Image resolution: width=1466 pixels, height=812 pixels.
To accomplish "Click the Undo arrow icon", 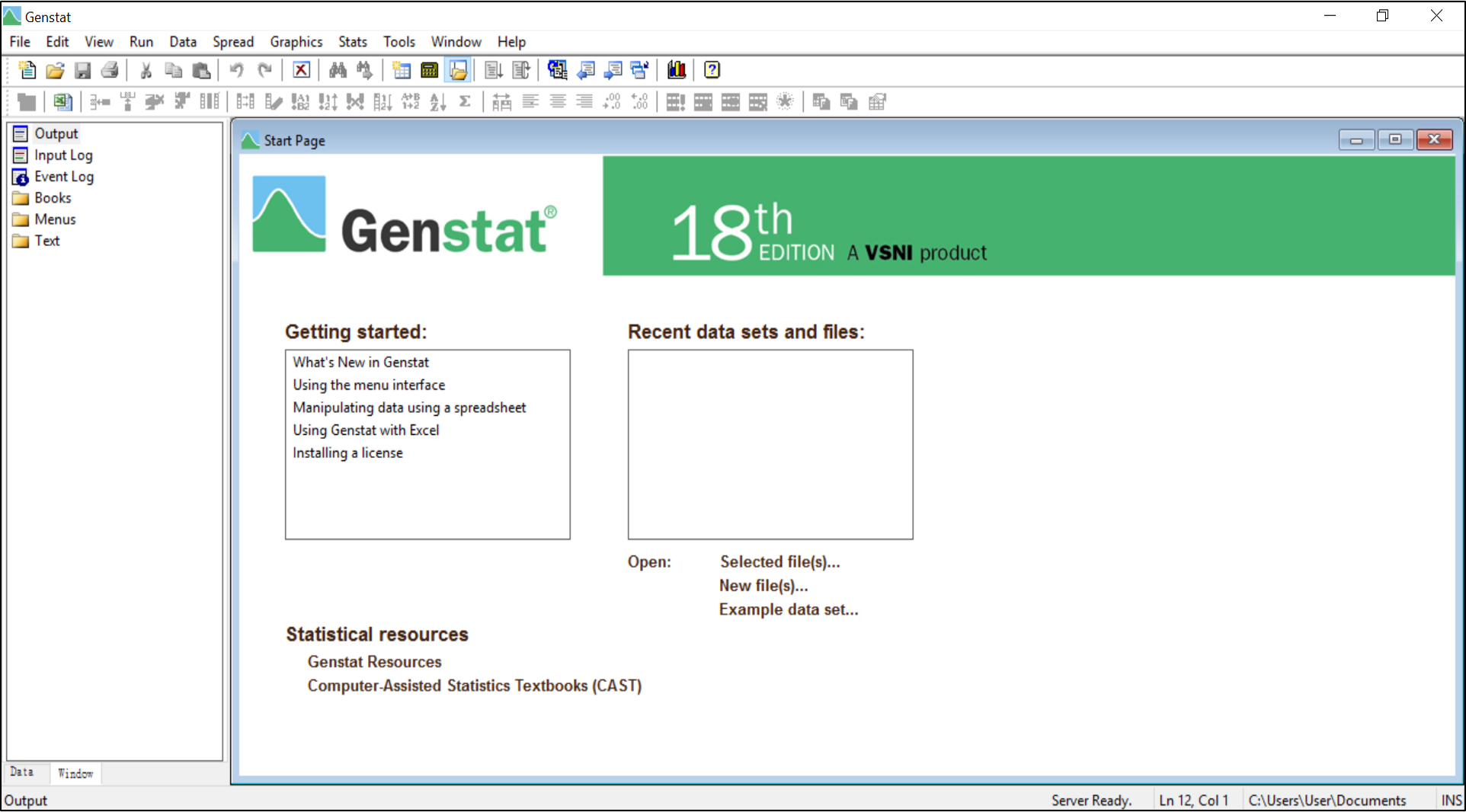I will pos(236,70).
